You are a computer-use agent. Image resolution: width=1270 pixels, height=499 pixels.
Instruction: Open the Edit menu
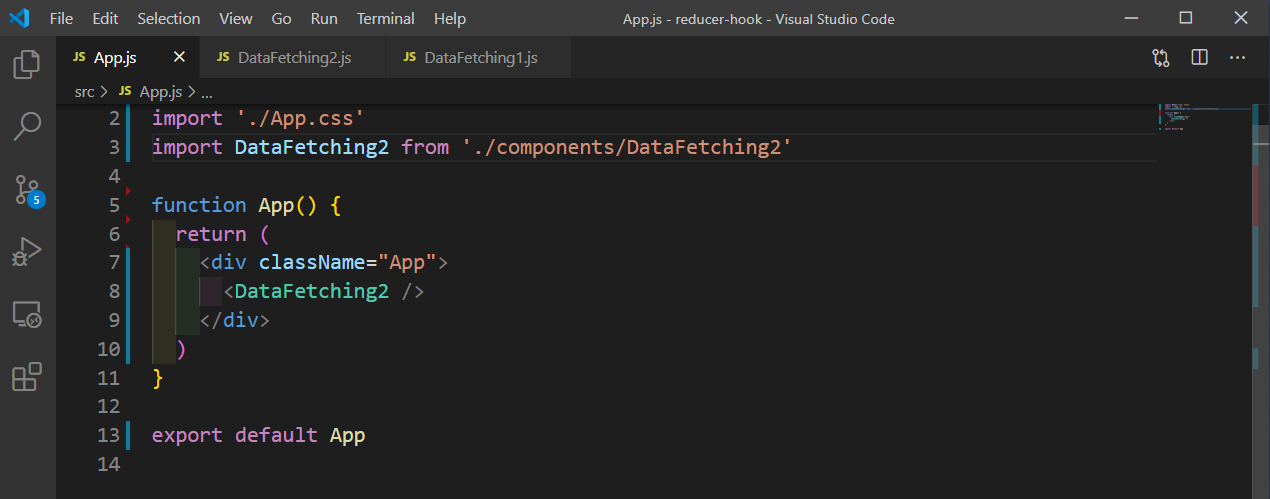click(105, 18)
